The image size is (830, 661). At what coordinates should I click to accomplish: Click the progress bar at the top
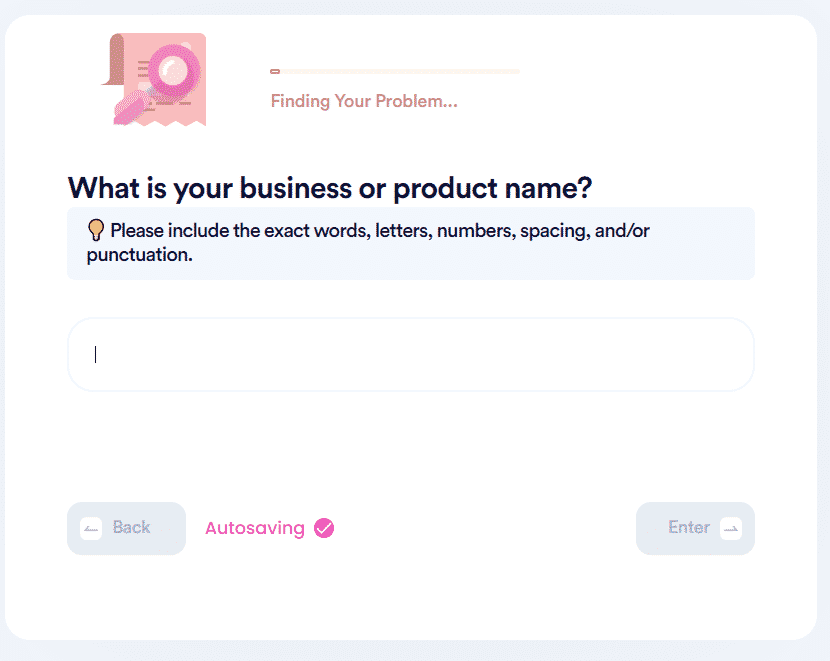tap(395, 71)
